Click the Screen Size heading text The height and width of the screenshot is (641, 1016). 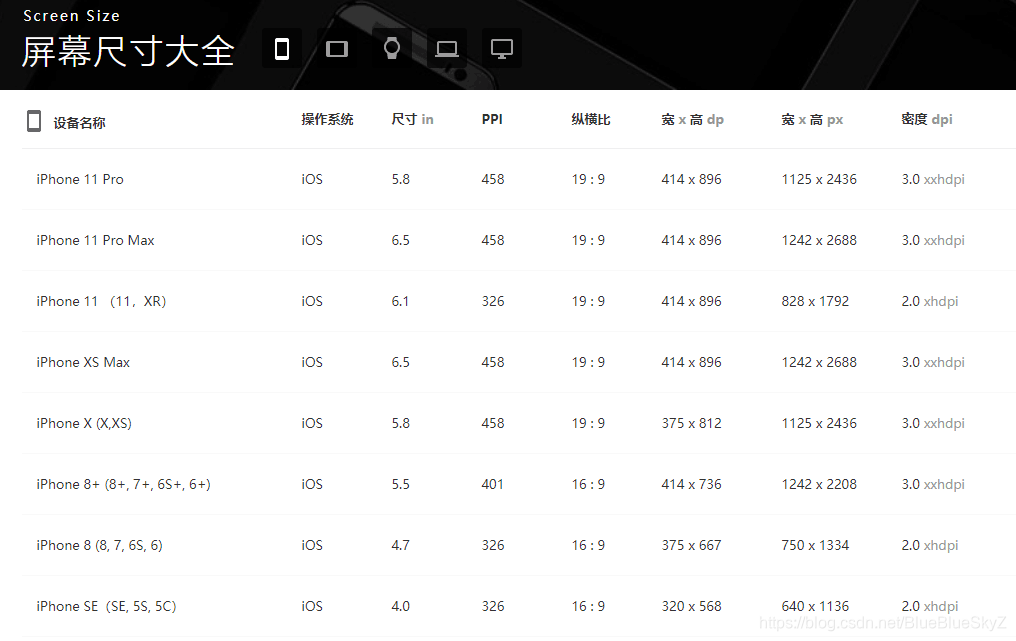point(71,16)
